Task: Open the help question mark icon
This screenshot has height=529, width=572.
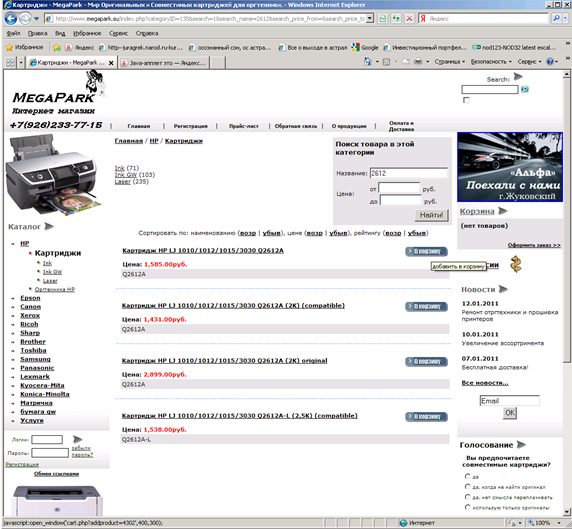Action: point(550,62)
